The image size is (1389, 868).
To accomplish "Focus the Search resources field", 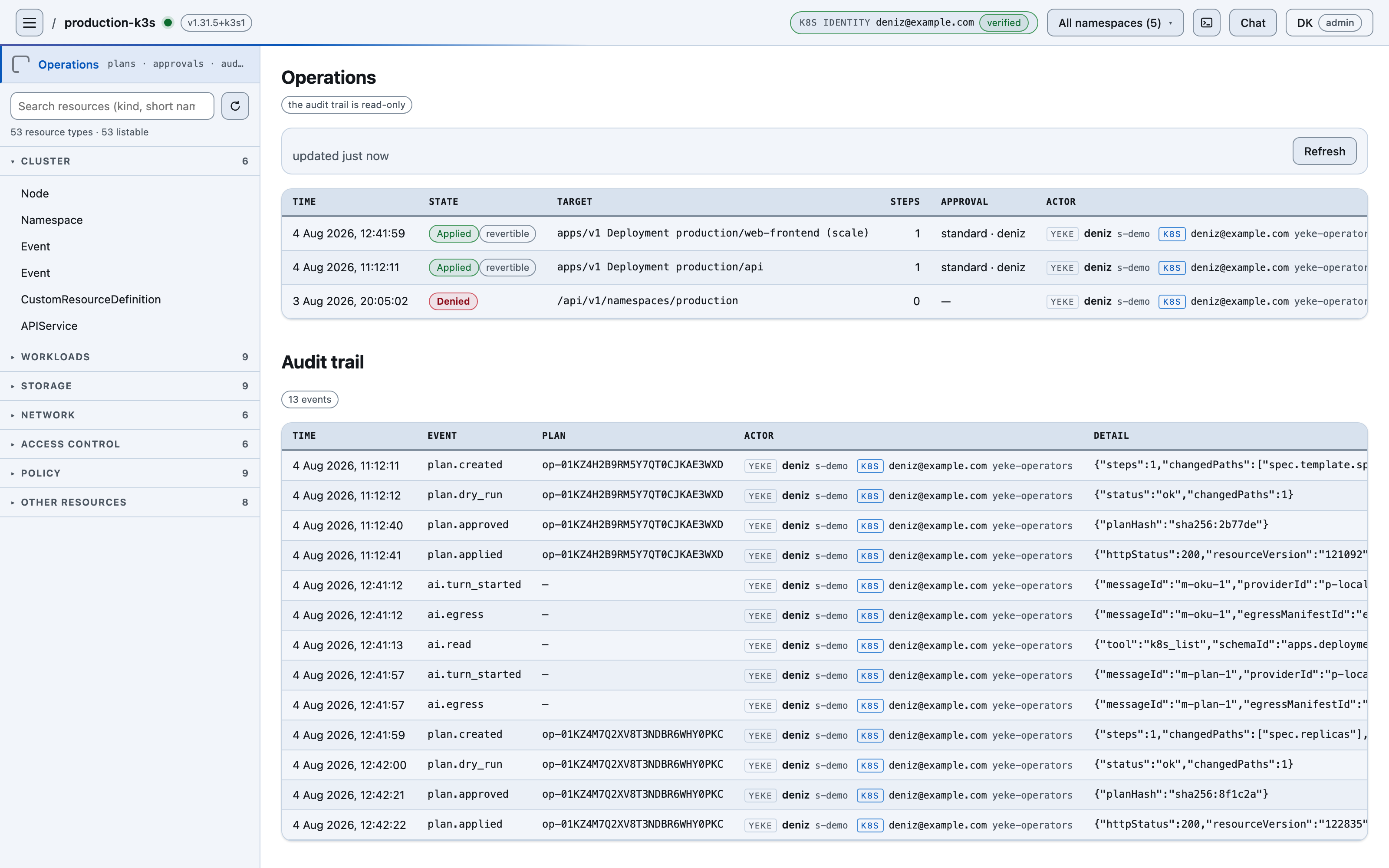I will pyautogui.click(x=112, y=106).
